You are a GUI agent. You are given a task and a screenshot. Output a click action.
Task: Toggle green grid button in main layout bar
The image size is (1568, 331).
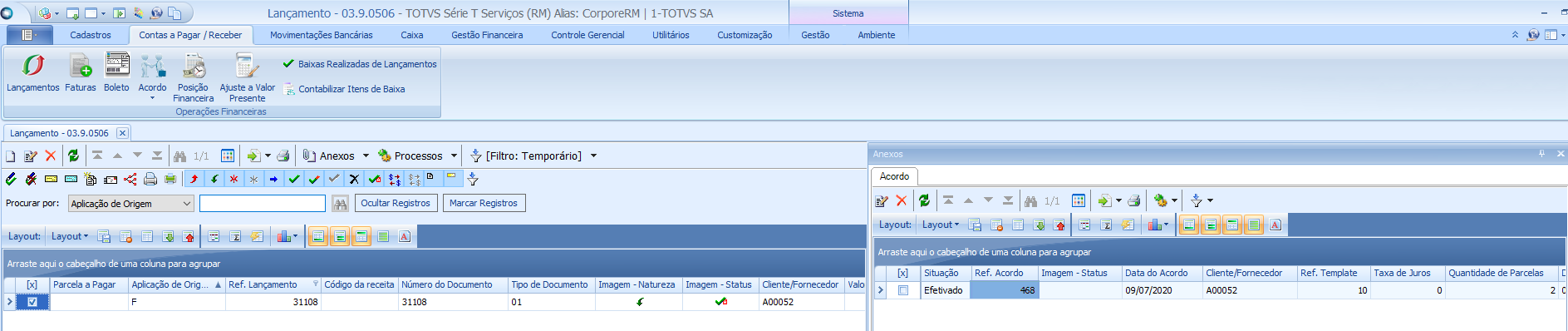383,236
